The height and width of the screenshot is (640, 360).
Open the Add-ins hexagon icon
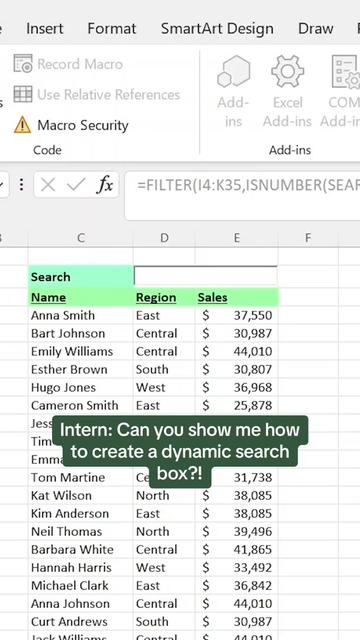[x=233, y=72]
